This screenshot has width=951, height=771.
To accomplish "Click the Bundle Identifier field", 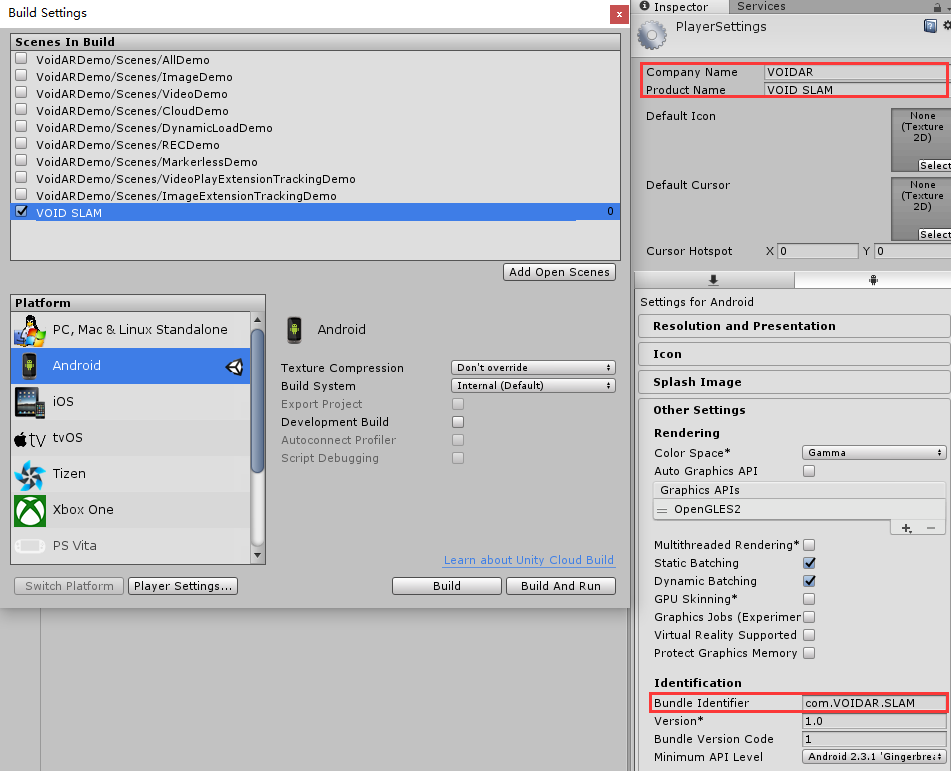I will pos(874,703).
